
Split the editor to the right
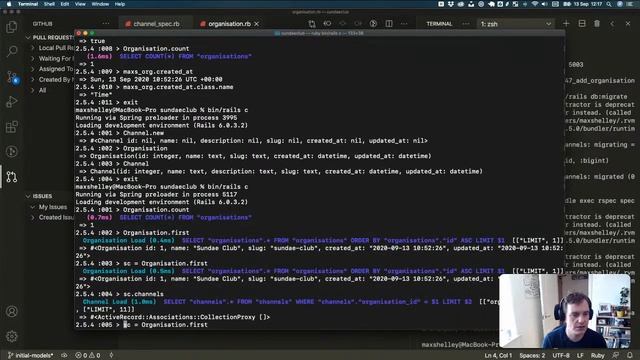[x=389, y=24]
